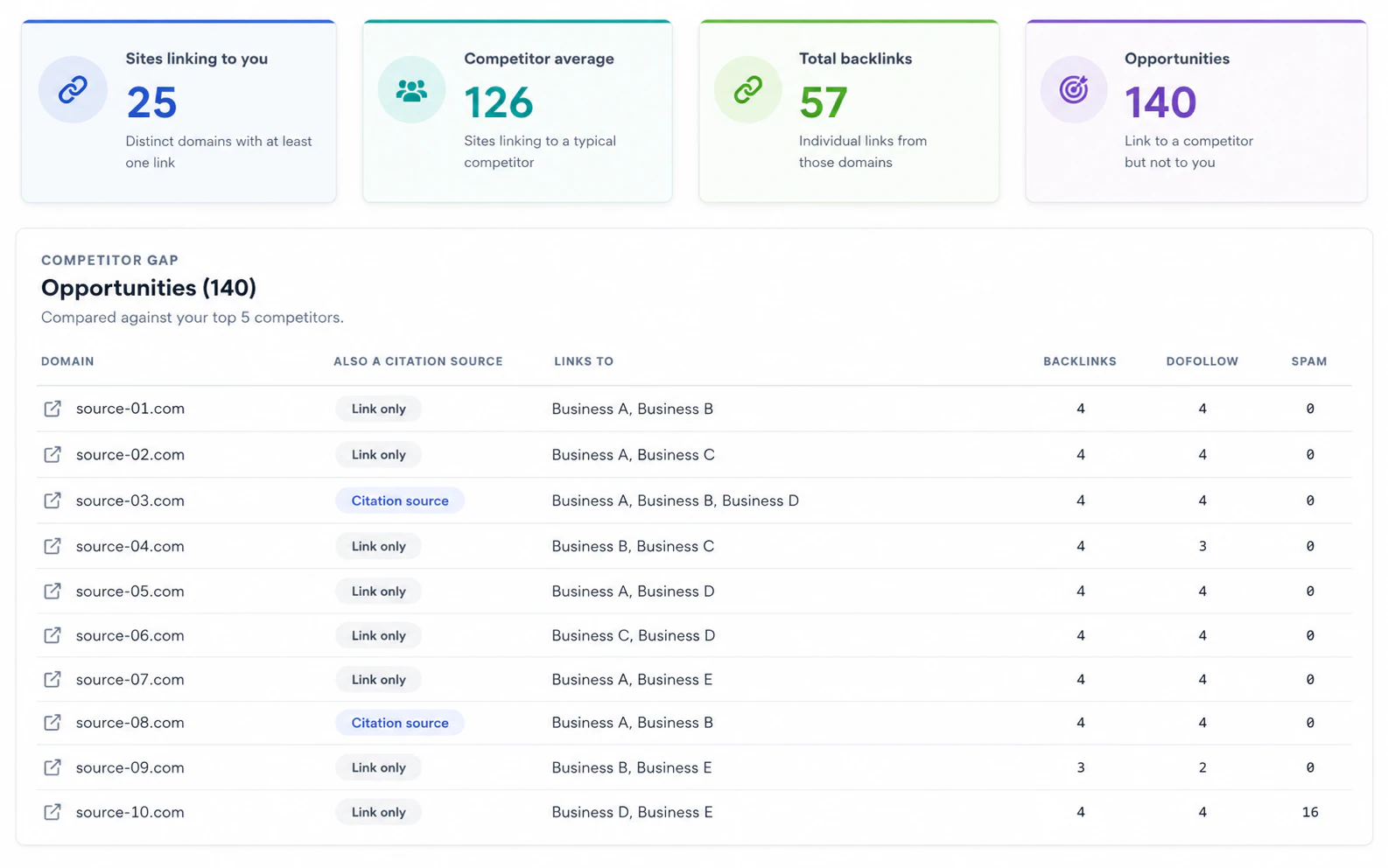Click "Business A, Business C" links-to cell
Image resolution: width=1388 pixels, height=868 pixels.
click(633, 454)
